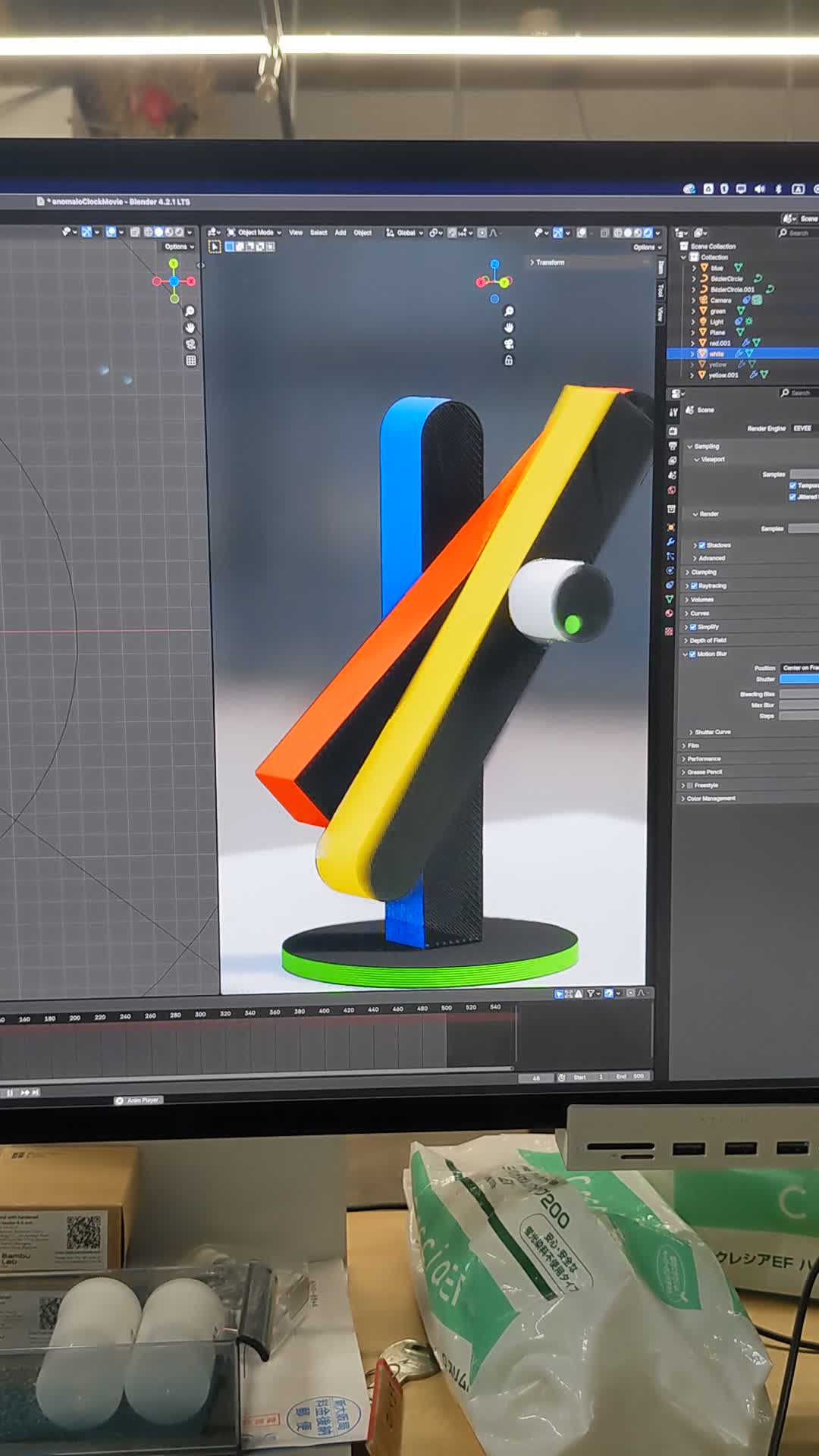819x1456 pixels.
Task: Disable the Motion Blur checkbox
Action: point(692,654)
